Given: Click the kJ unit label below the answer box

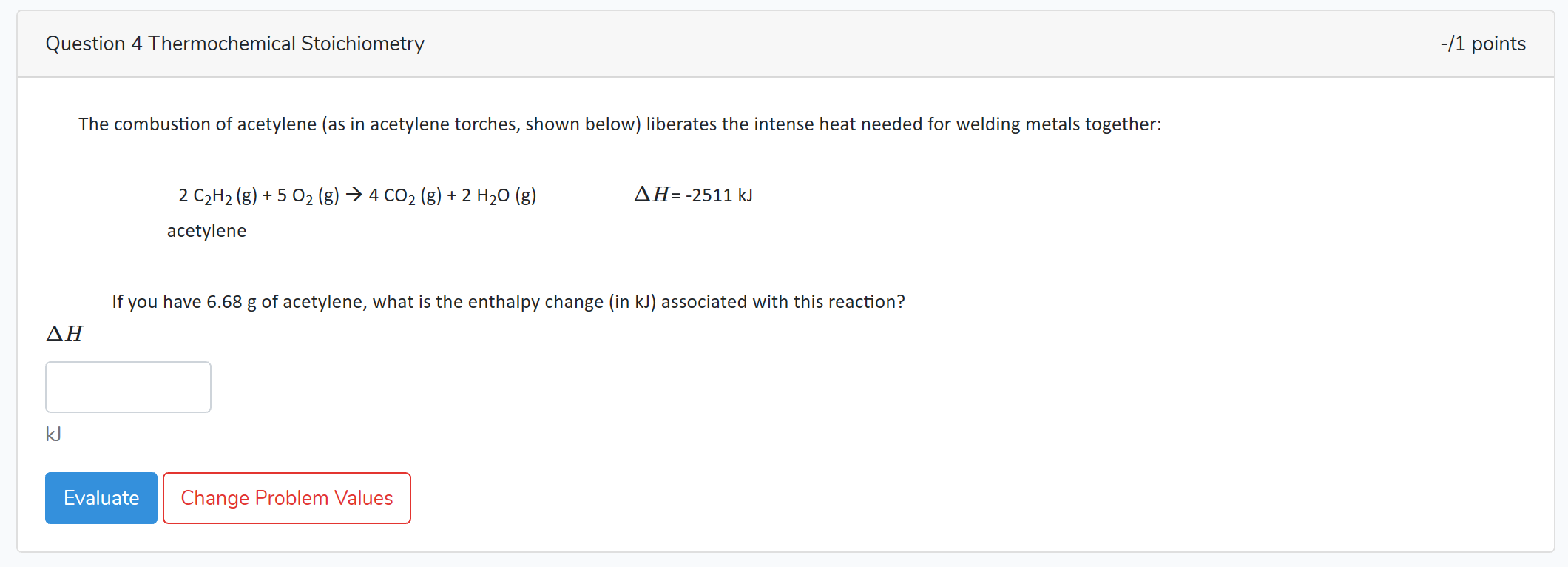Looking at the screenshot, I should pyautogui.click(x=53, y=435).
